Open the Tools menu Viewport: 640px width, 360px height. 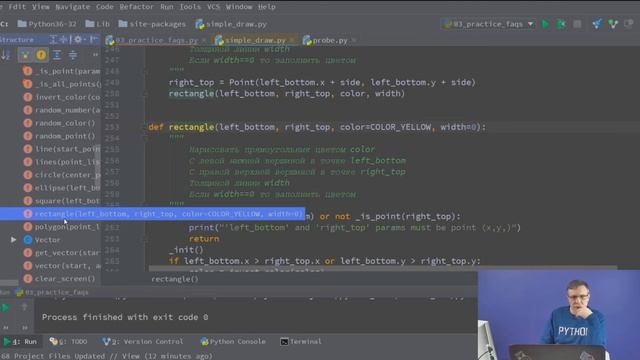click(x=190, y=7)
